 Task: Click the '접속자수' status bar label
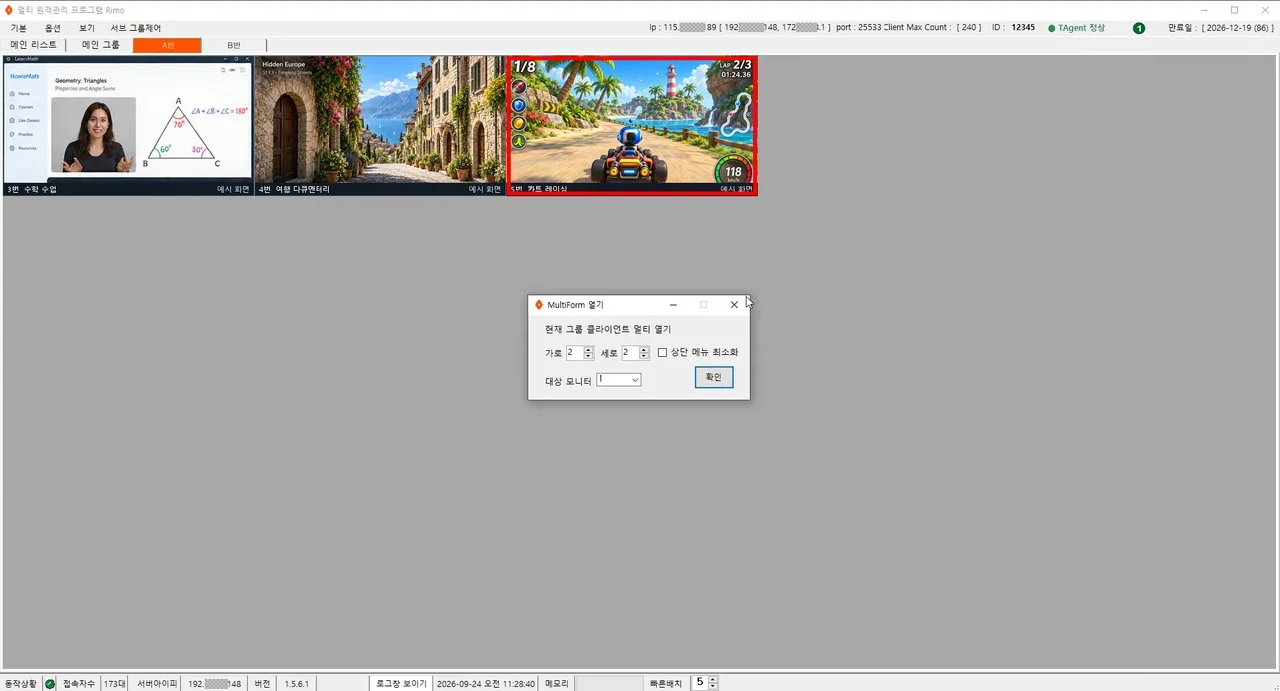click(x=79, y=684)
